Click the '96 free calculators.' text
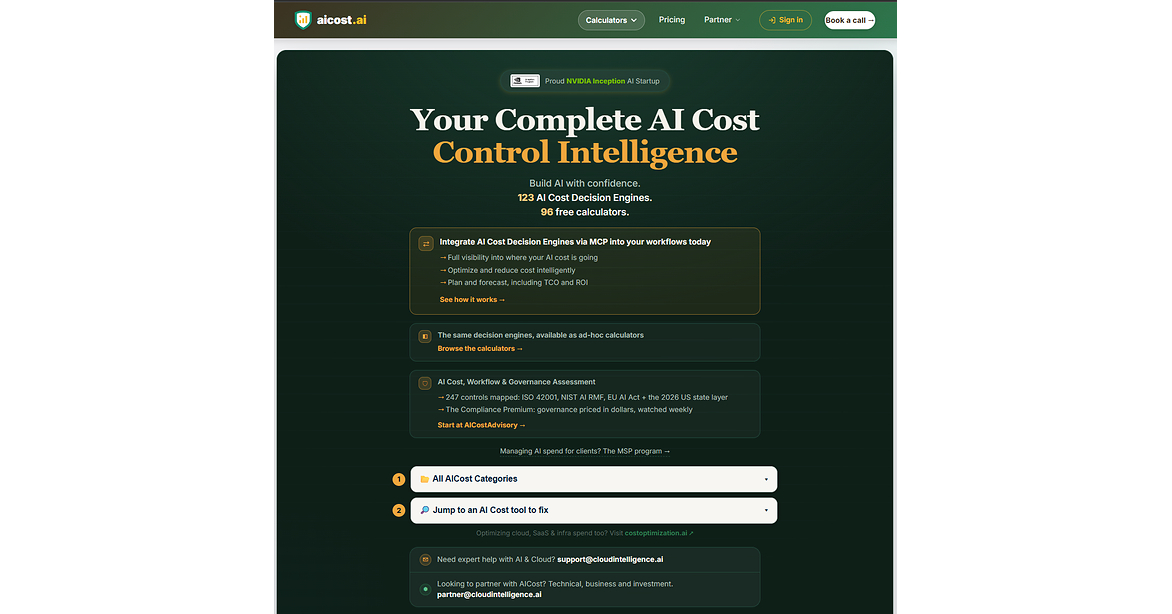Image resolution: width=1172 pixels, height=614 pixels. tap(585, 212)
